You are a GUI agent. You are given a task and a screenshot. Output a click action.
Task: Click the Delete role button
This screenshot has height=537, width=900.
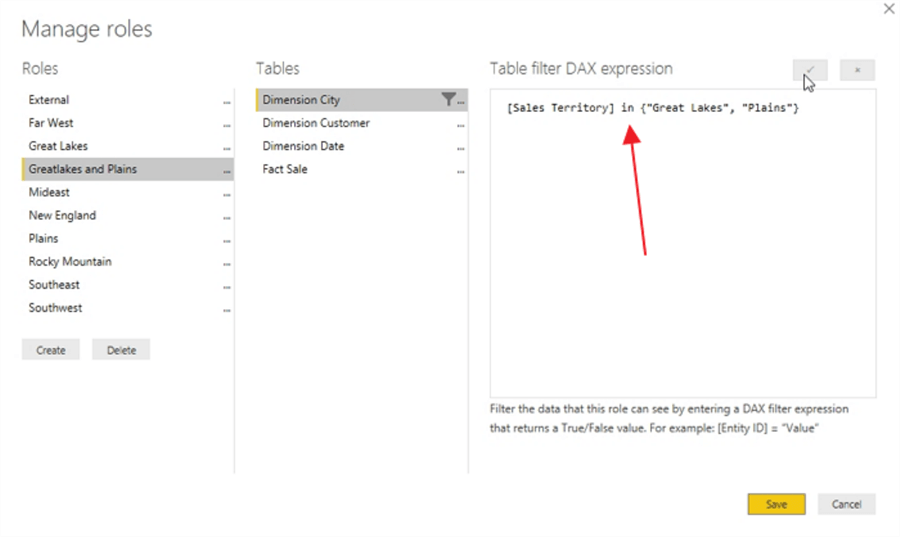121,350
